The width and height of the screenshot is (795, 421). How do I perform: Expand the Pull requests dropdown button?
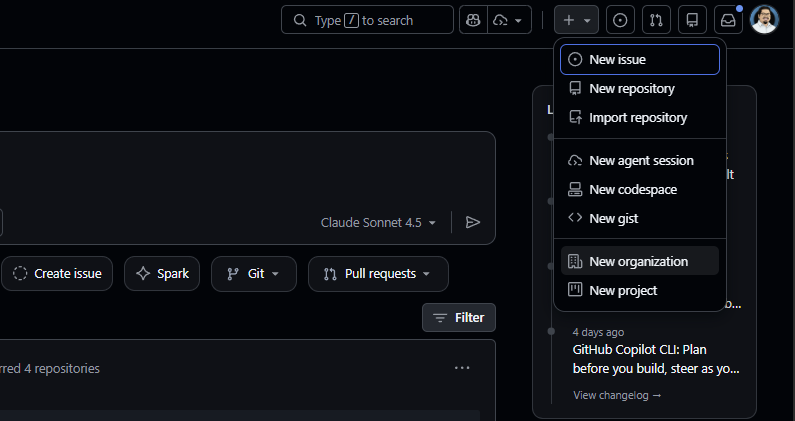[x=378, y=273]
